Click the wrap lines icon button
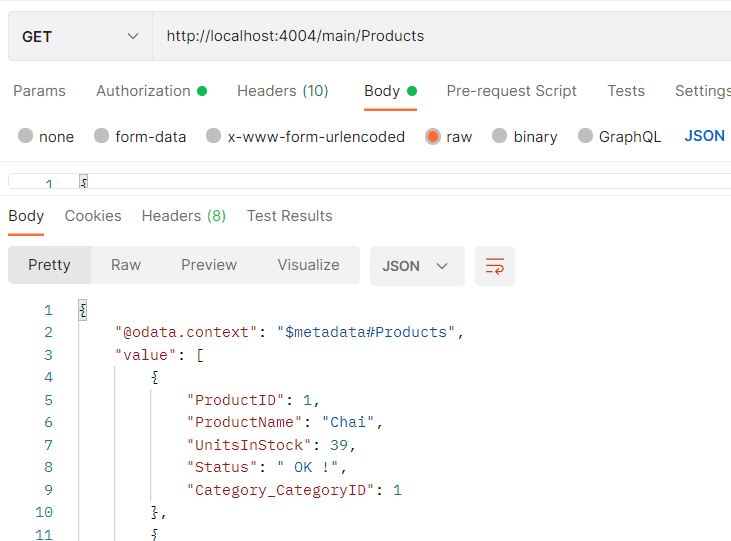The height and width of the screenshot is (541, 731). [x=495, y=266]
